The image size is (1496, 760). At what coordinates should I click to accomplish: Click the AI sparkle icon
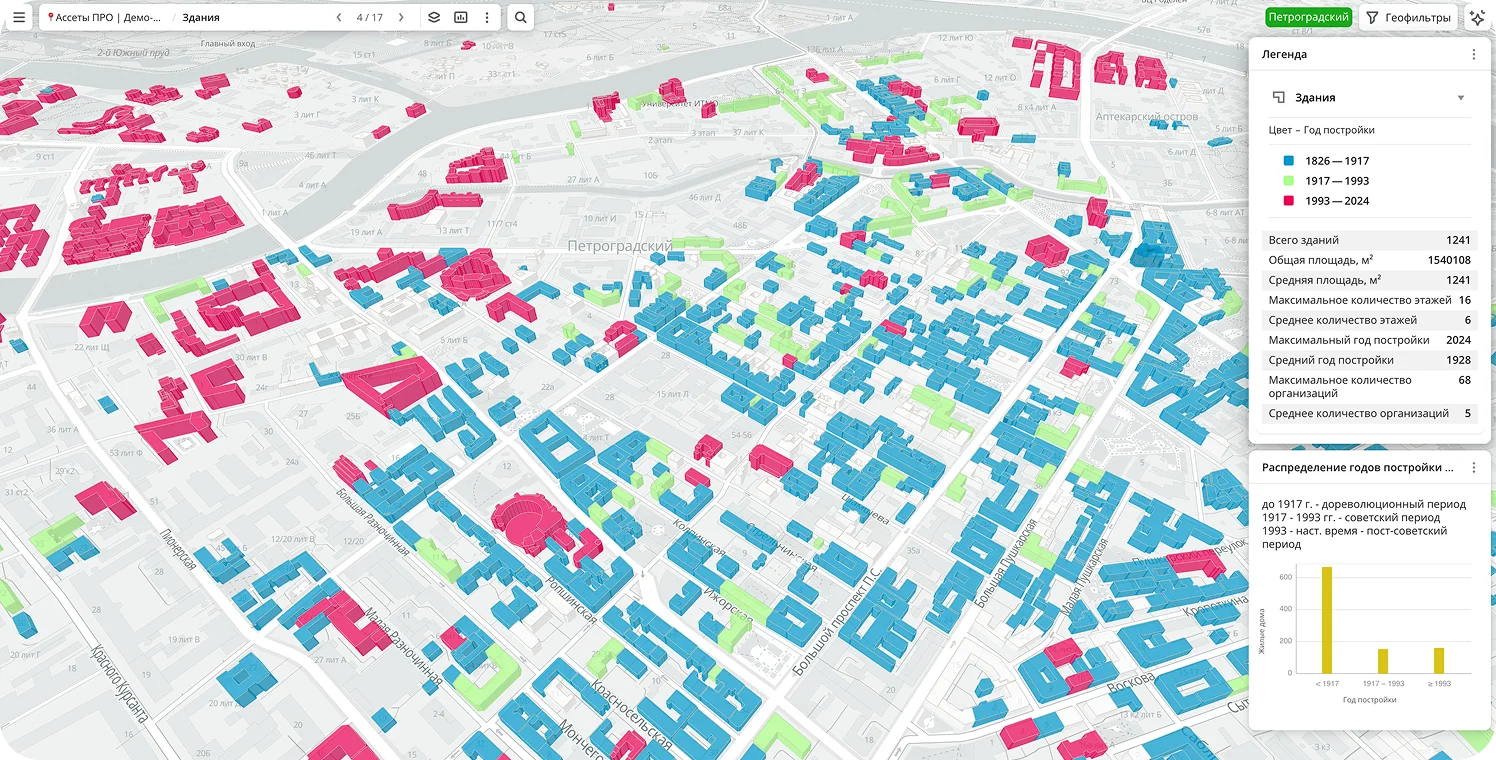(1478, 17)
